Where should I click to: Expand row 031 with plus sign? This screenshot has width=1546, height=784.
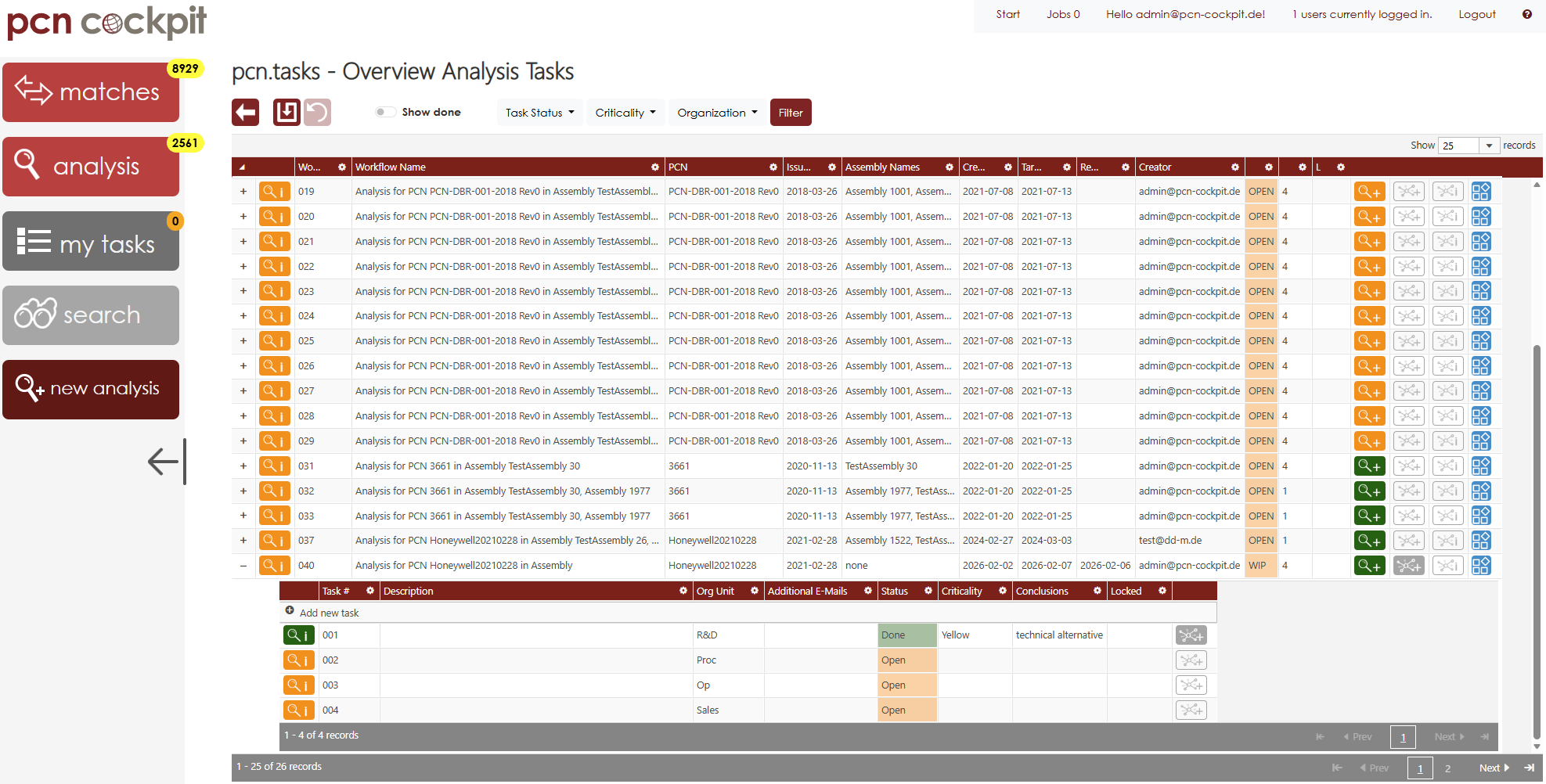coord(243,466)
